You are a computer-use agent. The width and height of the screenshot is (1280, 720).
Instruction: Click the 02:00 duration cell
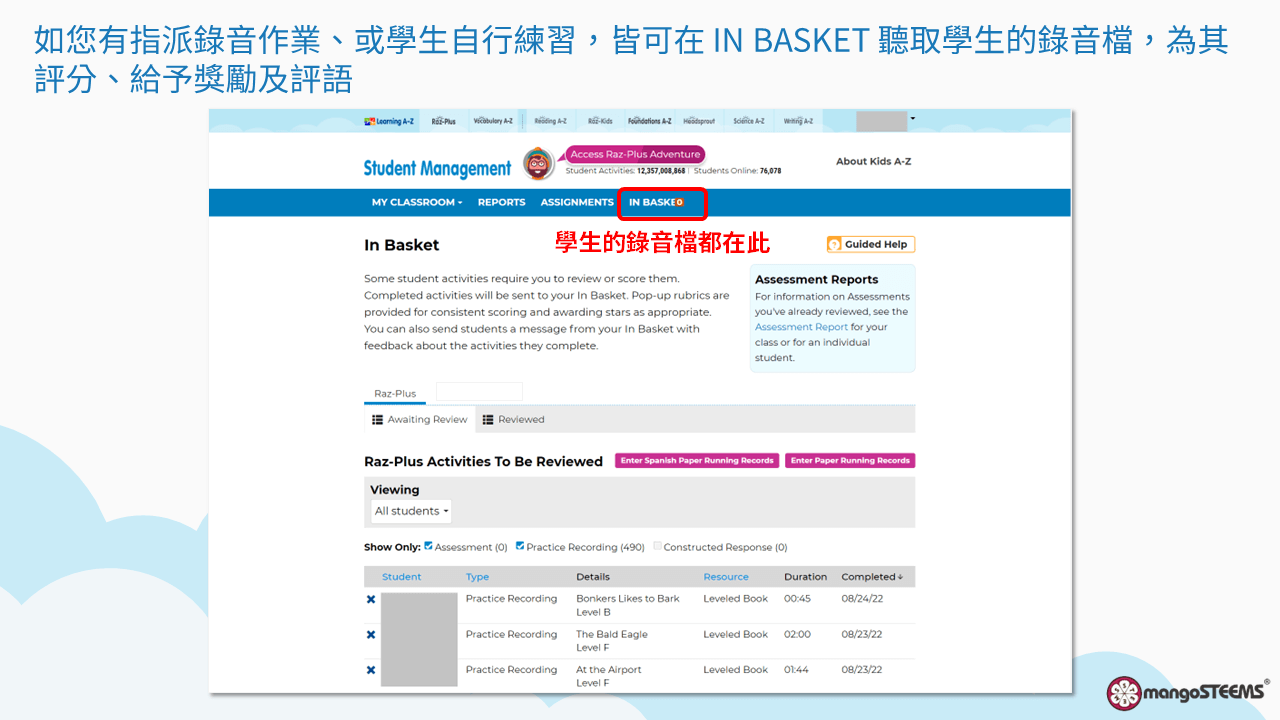[x=797, y=634]
